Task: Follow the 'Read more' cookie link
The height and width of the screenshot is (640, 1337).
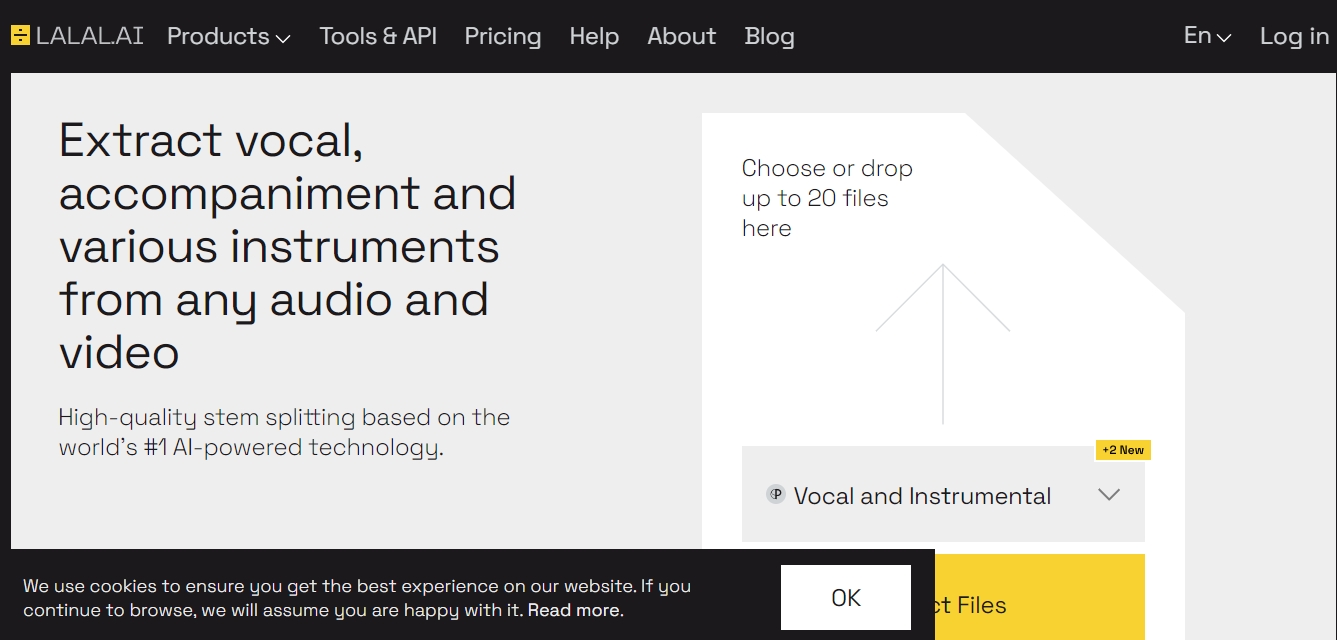Action: pyautogui.click(x=575, y=610)
